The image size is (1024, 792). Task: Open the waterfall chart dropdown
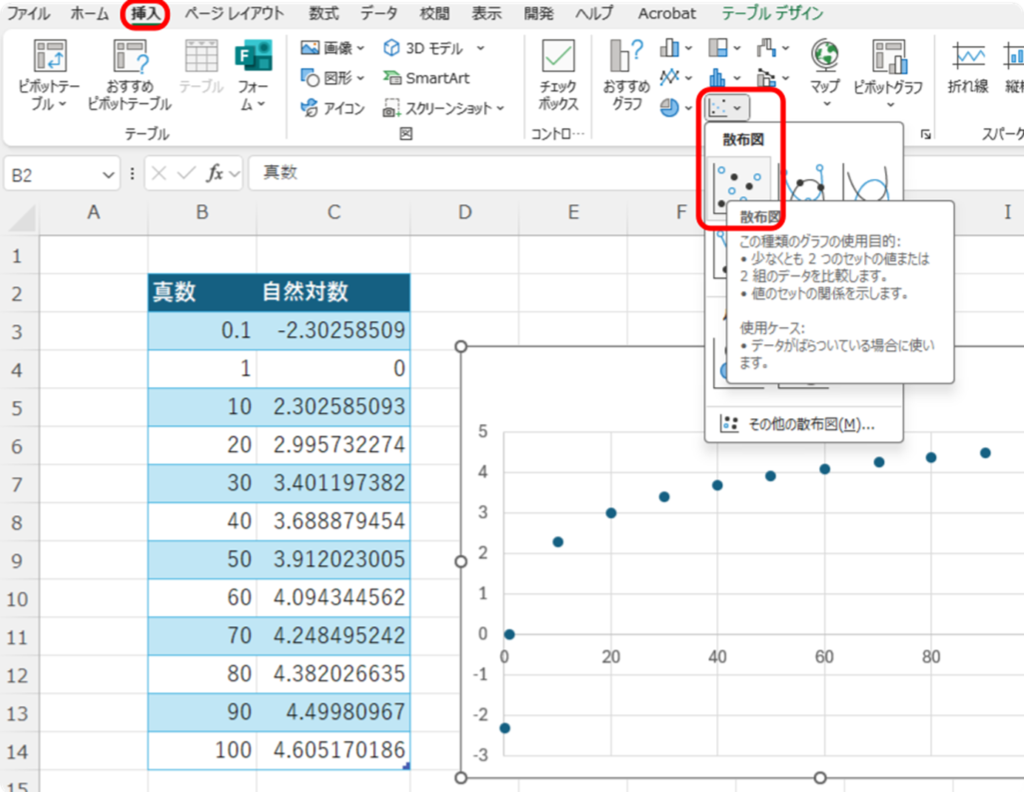(773, 48)
